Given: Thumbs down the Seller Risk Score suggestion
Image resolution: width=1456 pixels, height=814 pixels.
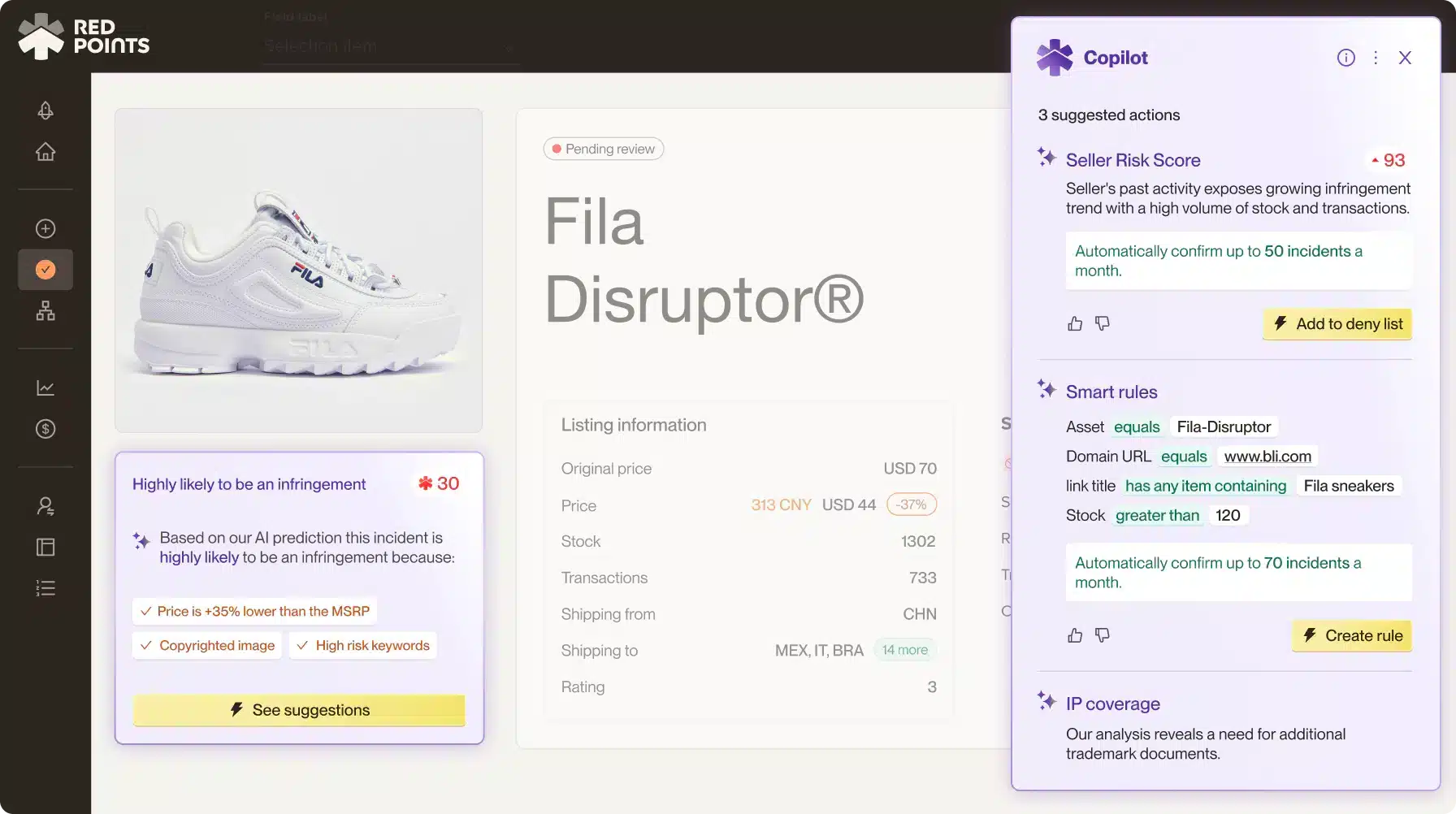Looking at the screenshot, I should 1103,323.
